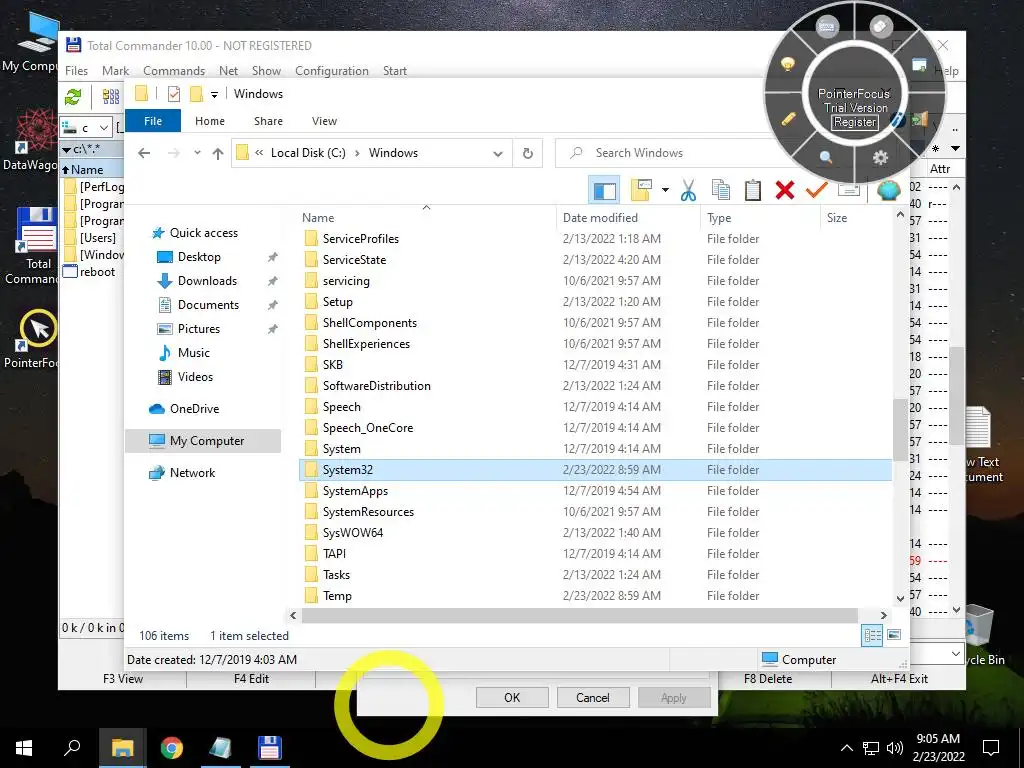Switch to details view layout icon
This screenshot has height=768, width=1024.
[872, 635]
